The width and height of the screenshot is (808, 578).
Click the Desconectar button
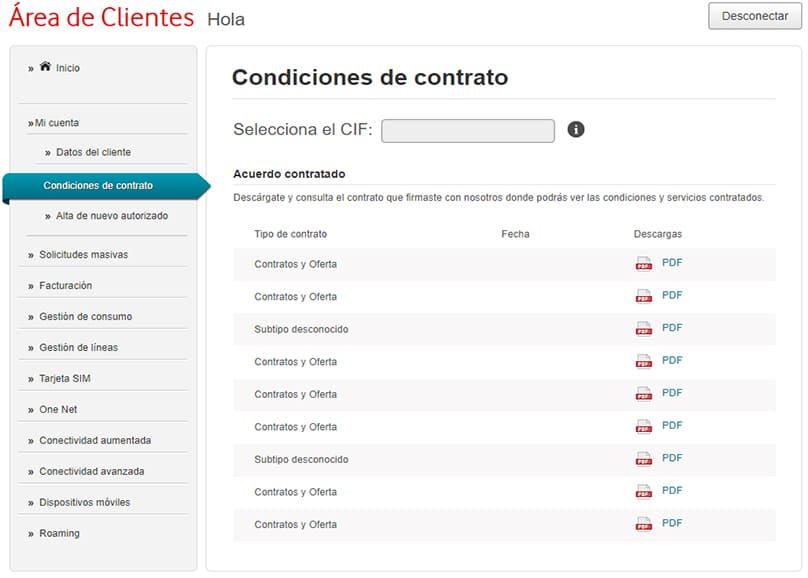(755, 16)
